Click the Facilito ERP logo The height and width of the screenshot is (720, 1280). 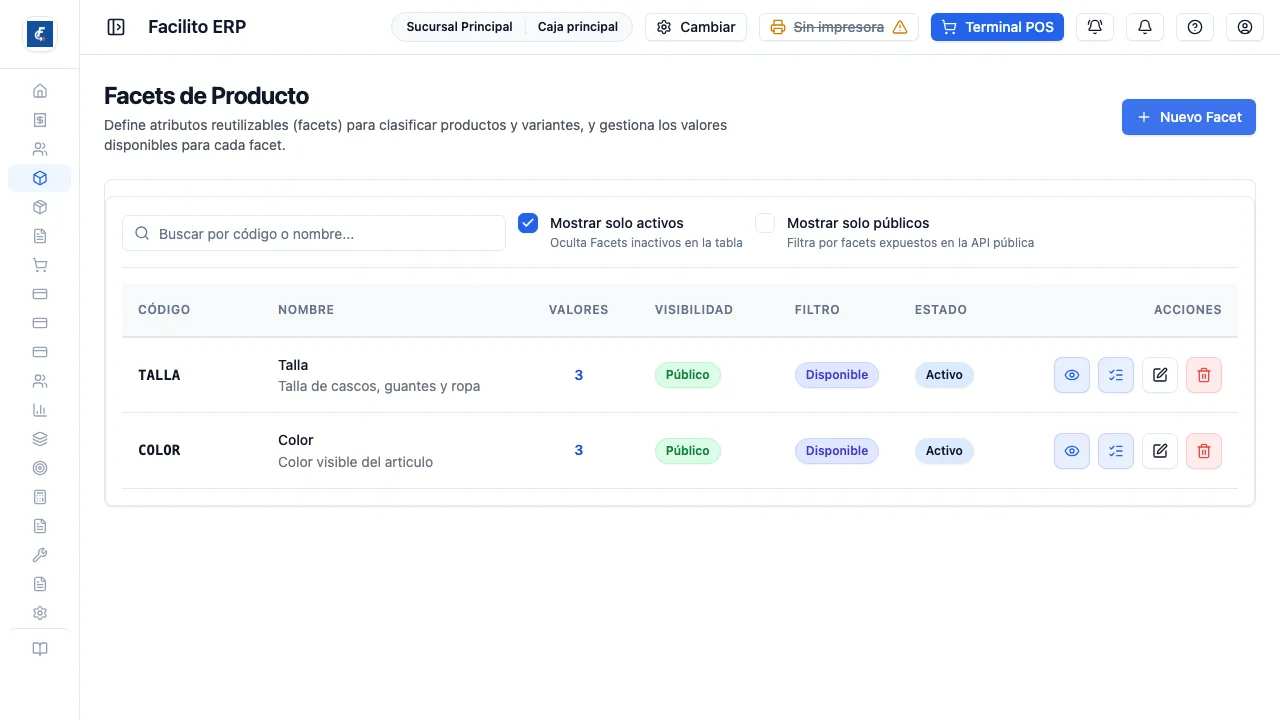click(x=40, y=33)
